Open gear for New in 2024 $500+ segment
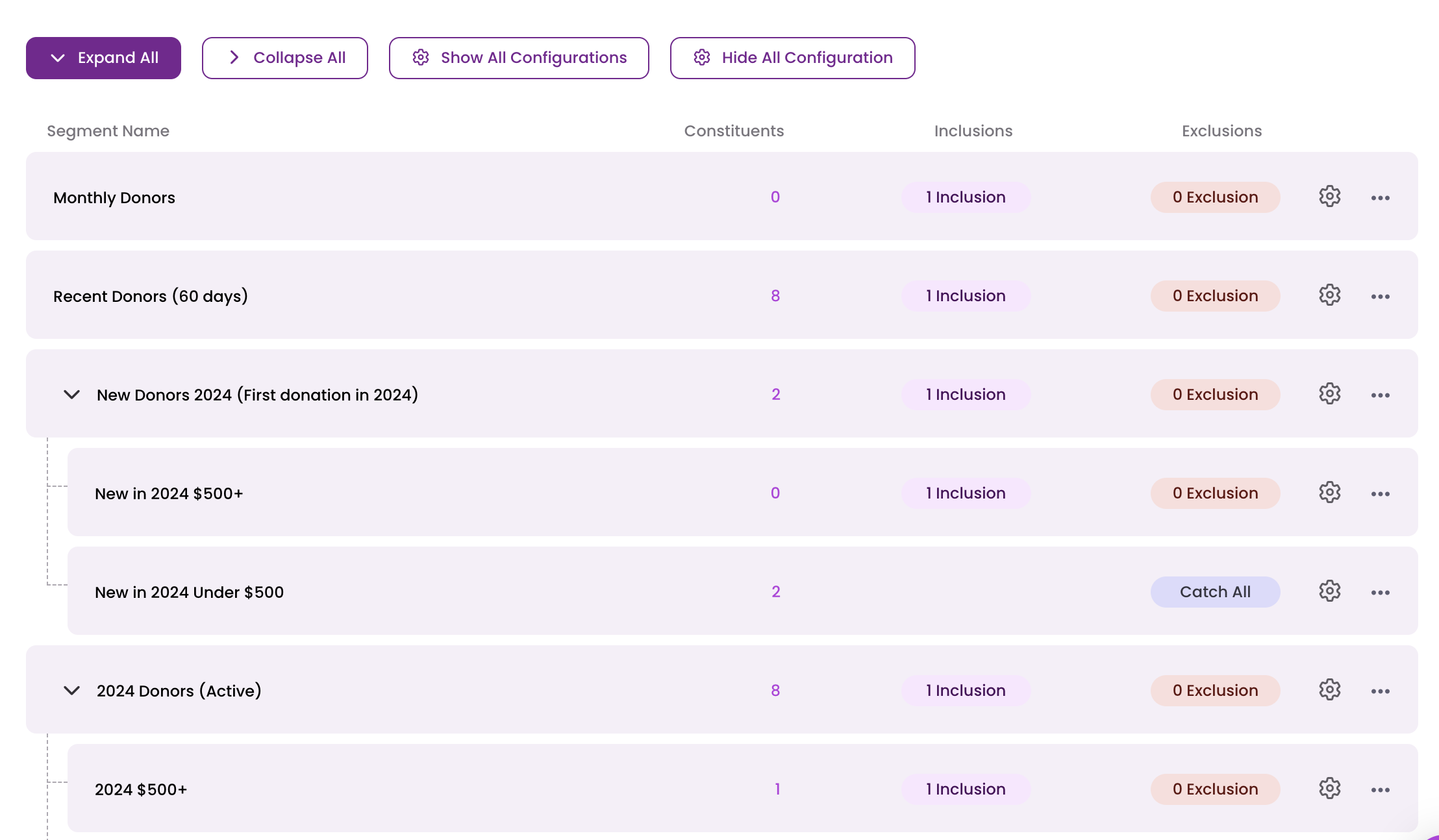 tap(1329, 493)
